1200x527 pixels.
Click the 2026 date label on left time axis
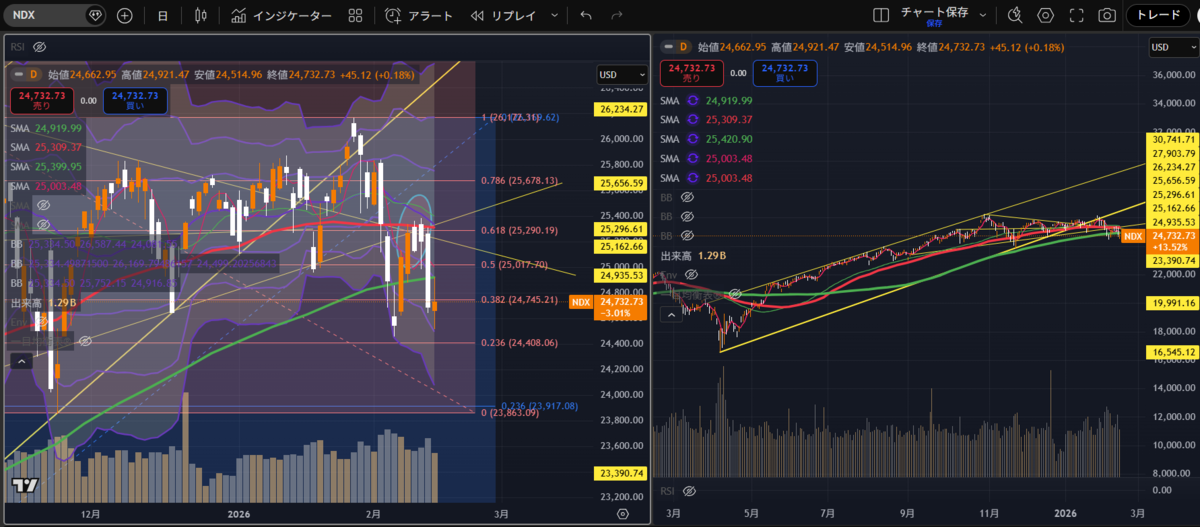click(x=239, y=514)
